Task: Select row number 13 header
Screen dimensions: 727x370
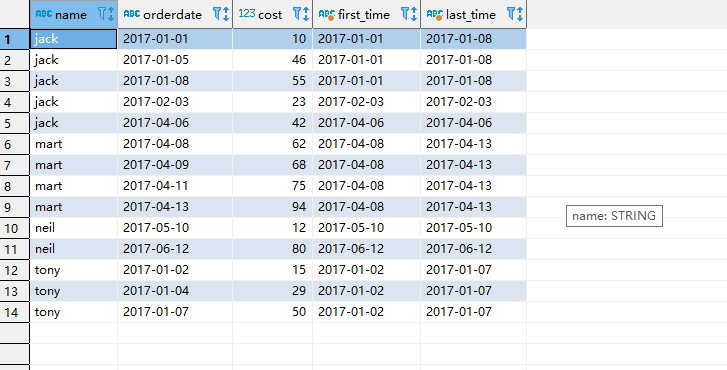Action: [15, 291]
